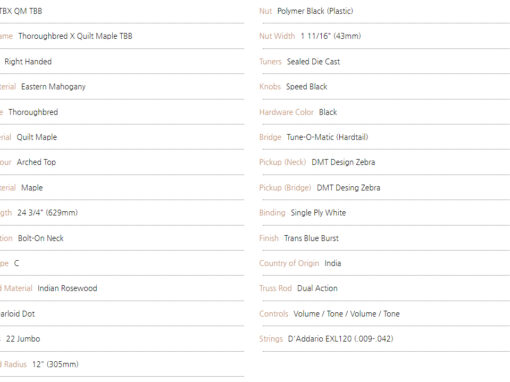Click the Quilt Maple top material value
Viewport: 510px width, 382px height.
[x=37, y=137]
